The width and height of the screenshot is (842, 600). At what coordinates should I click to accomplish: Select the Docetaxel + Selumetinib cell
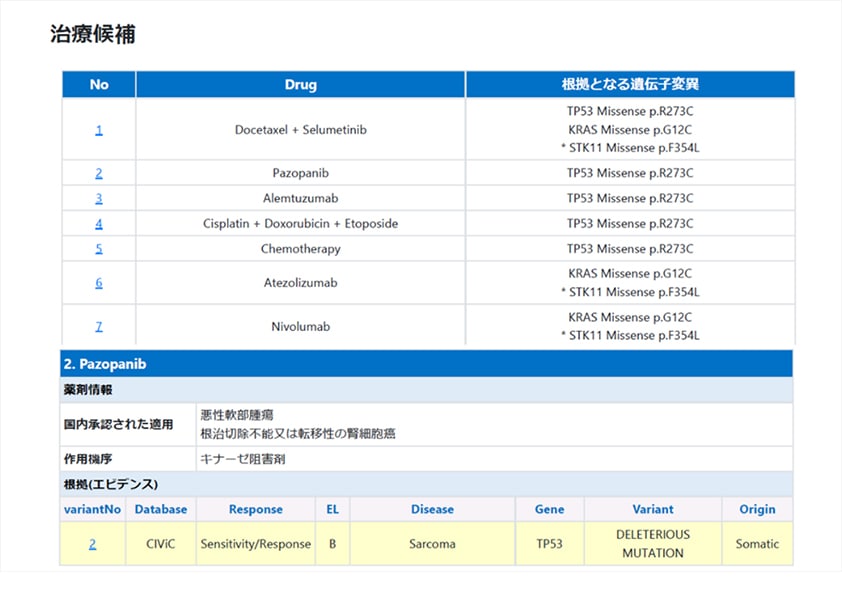coord(300,130)
